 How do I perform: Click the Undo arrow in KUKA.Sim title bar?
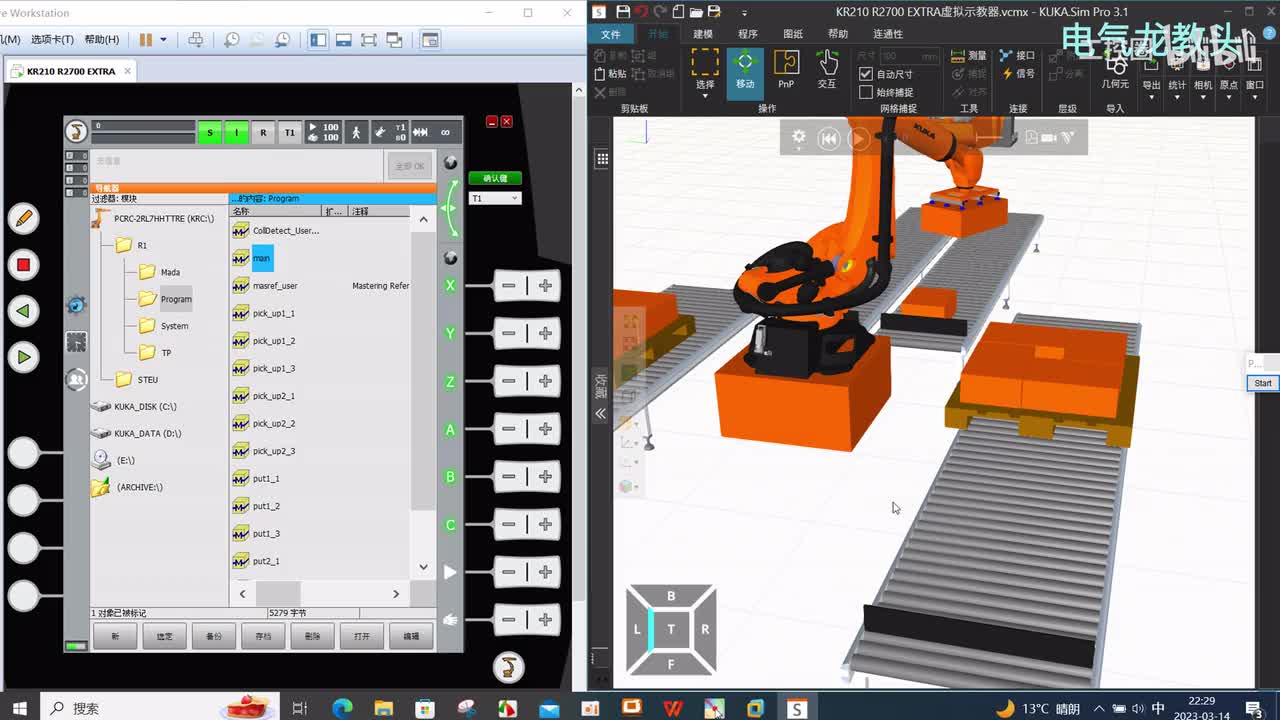pos(642,12)
